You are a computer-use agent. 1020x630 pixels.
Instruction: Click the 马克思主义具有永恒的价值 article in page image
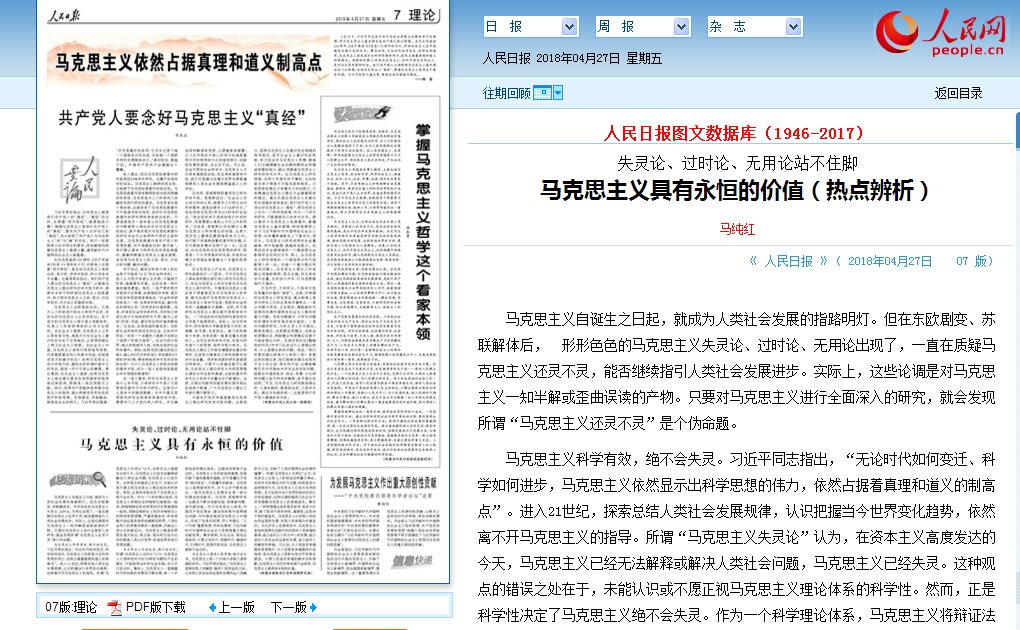click(182, 444)
